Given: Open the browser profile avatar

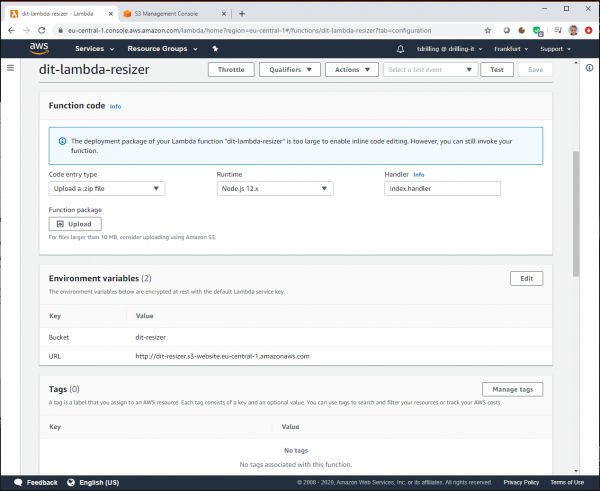Looking at the screenshot, I should (x=573, y=30).
